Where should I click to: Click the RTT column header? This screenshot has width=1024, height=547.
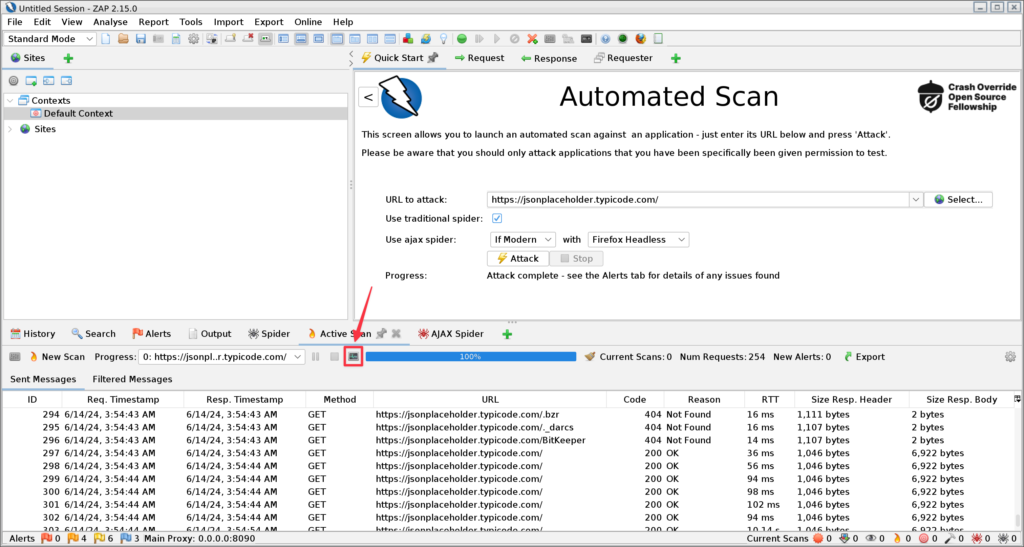(x=769, y=399)
